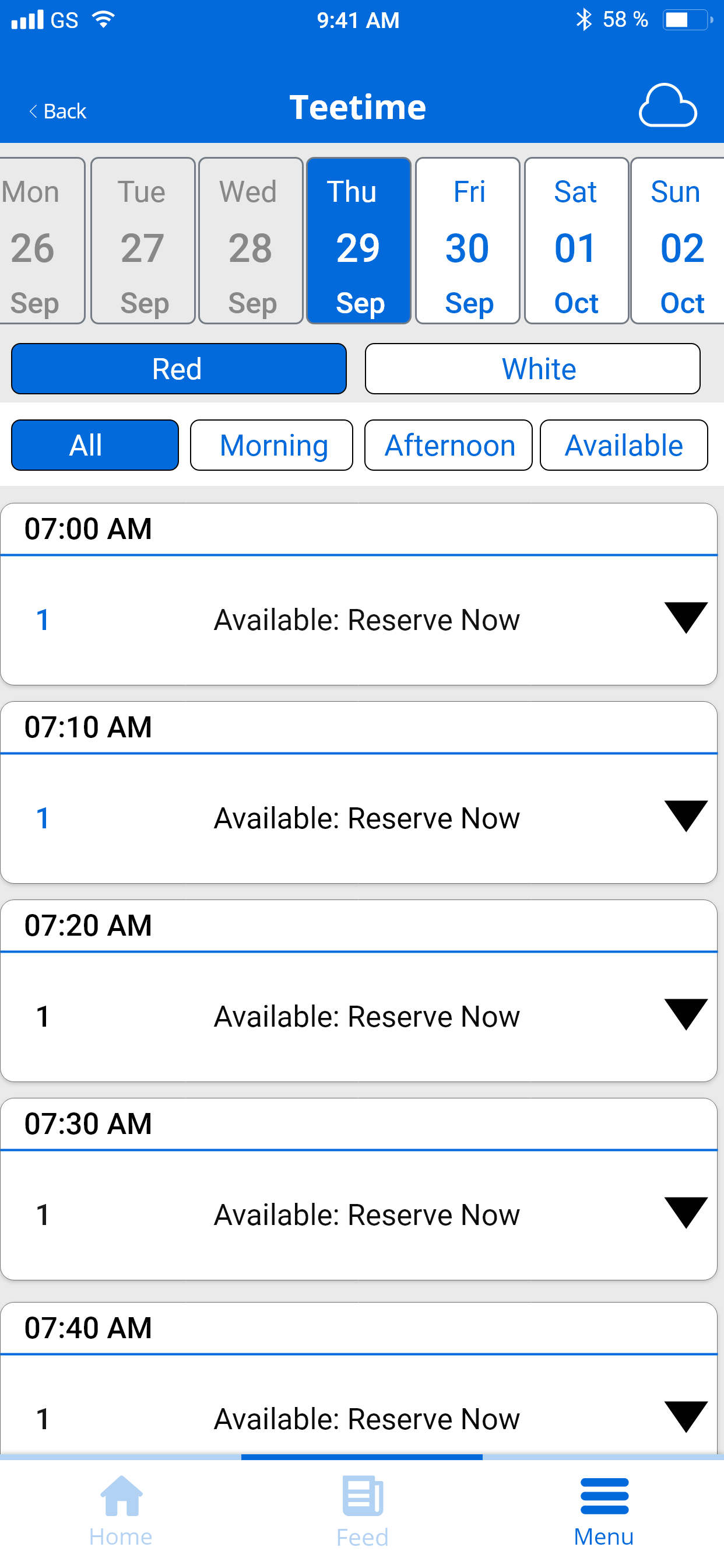
Task: Tap the Wi-Fi signal icon
Action: tap(103, 19)
